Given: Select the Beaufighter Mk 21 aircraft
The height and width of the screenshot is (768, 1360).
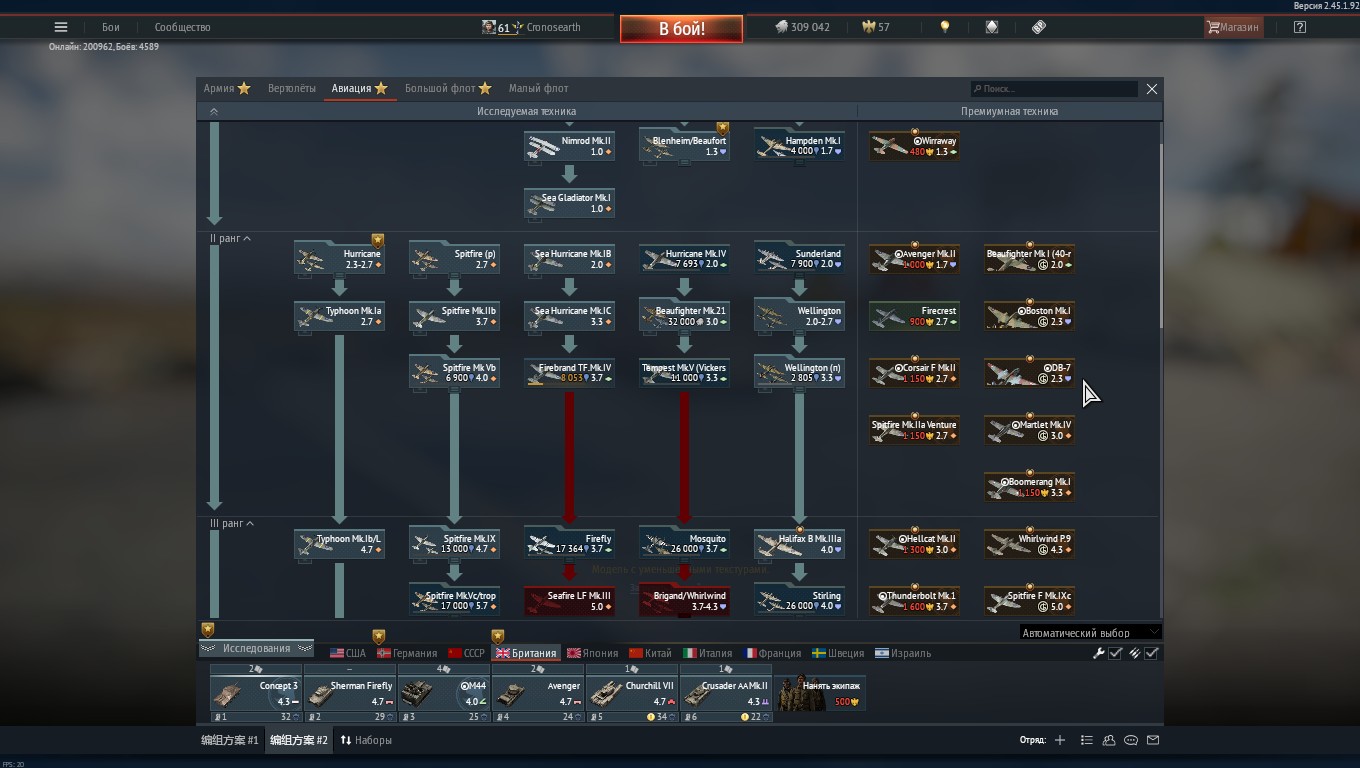Looking at the screenshot, I should [x=685, y=316].
